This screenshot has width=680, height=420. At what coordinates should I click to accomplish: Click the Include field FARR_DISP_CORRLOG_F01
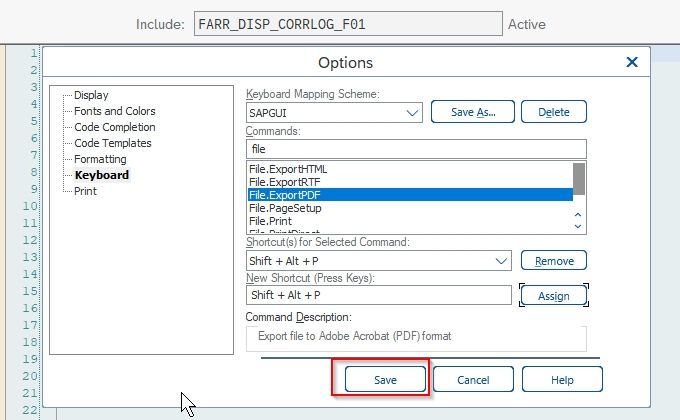[348, 24]
